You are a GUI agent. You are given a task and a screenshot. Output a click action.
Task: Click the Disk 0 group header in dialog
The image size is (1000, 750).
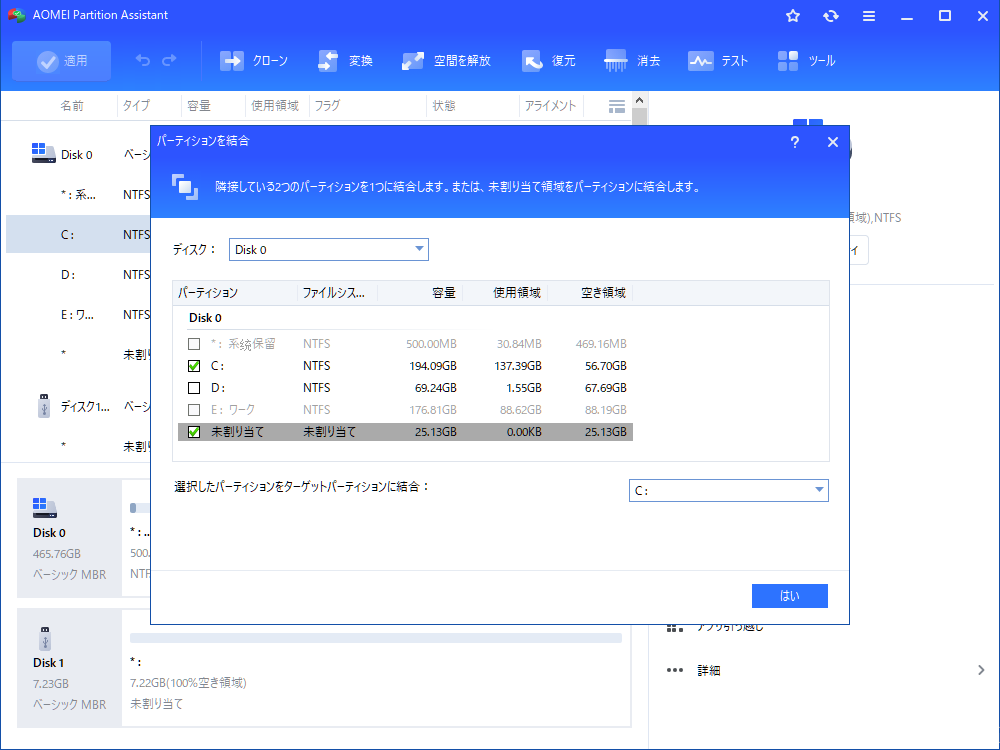[205, 318]
